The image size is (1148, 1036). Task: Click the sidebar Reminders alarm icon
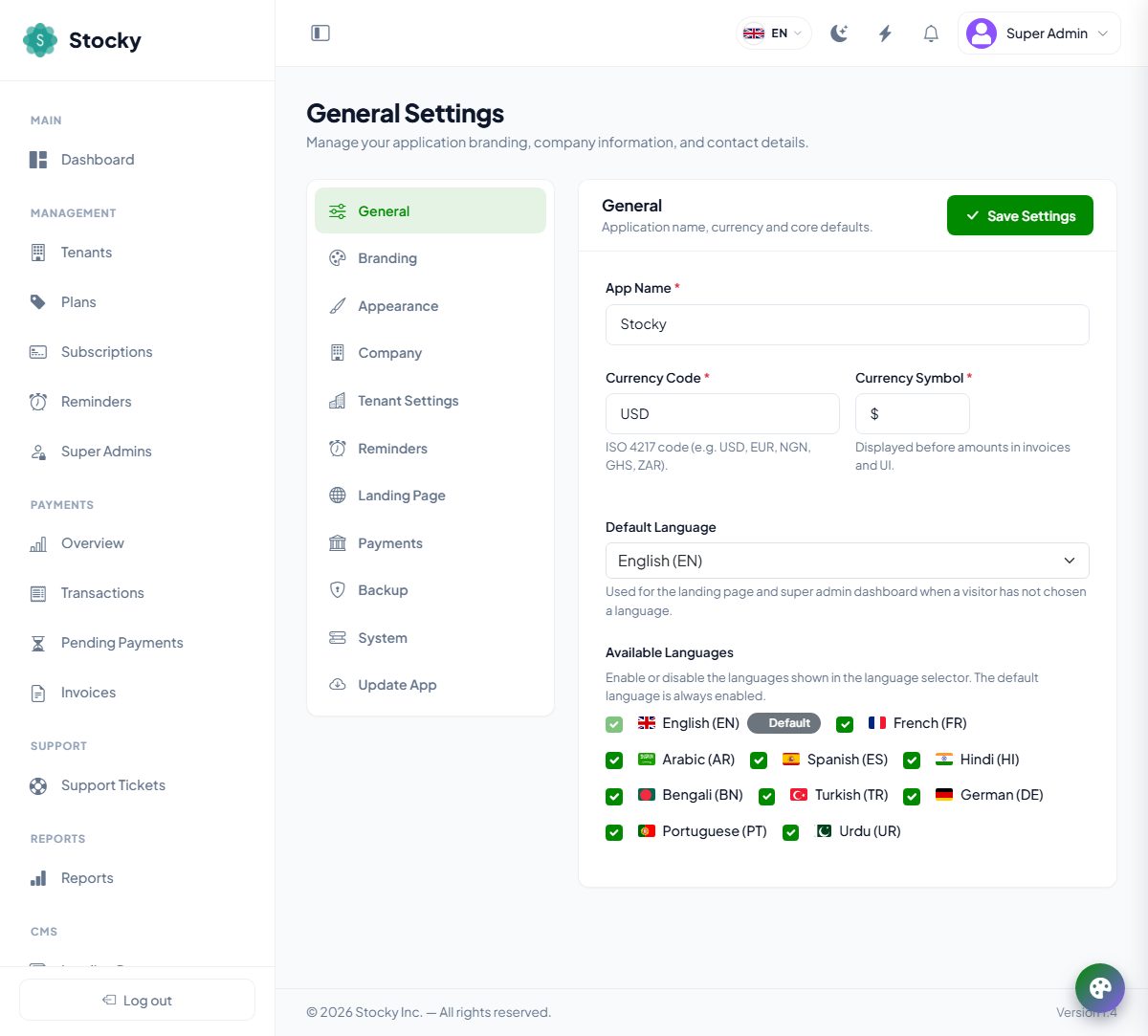tap(38, 402)
